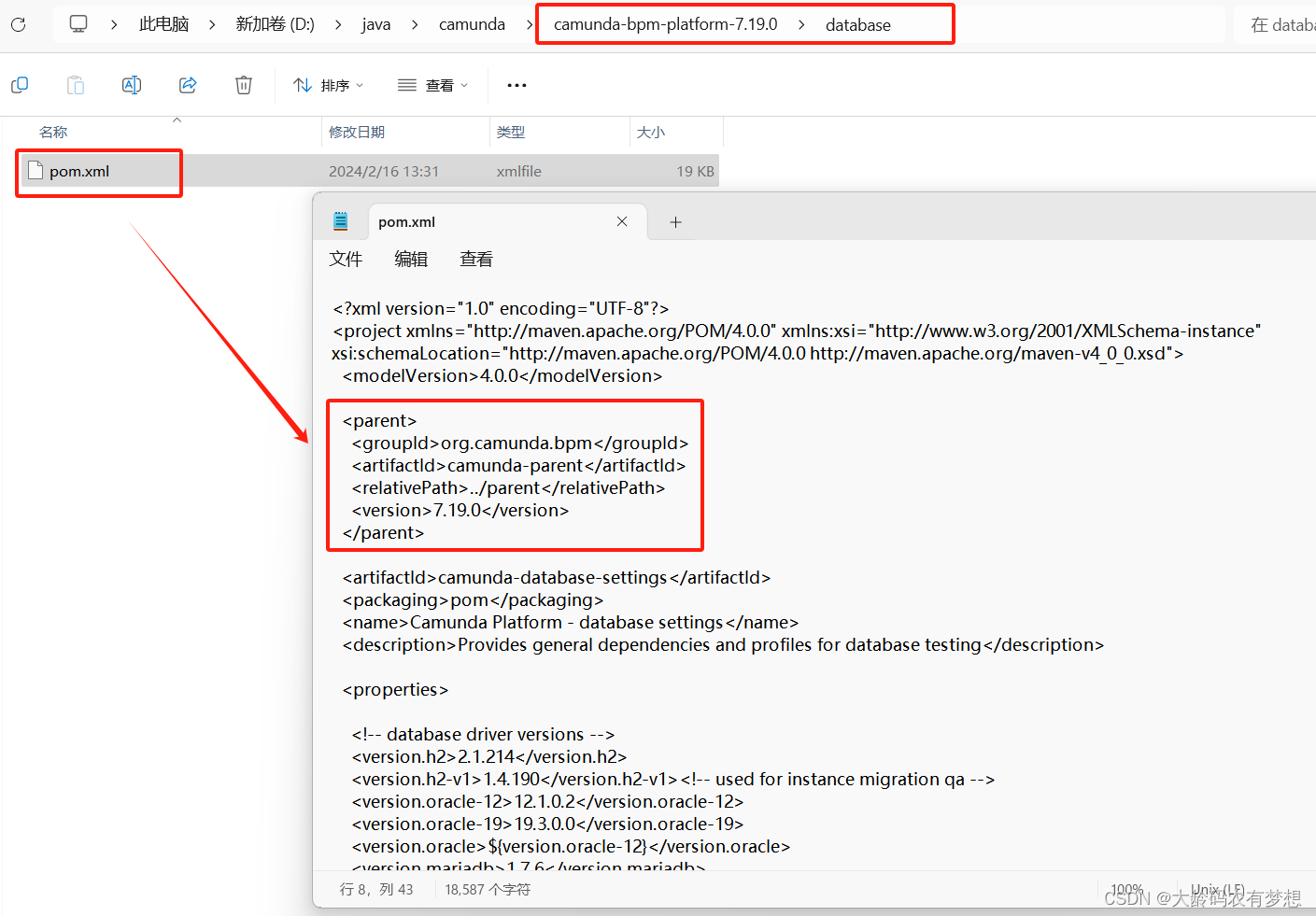Click the This PC monitor icon in address bar
This screenshot has height=916, width=1316.
[78, 23]
